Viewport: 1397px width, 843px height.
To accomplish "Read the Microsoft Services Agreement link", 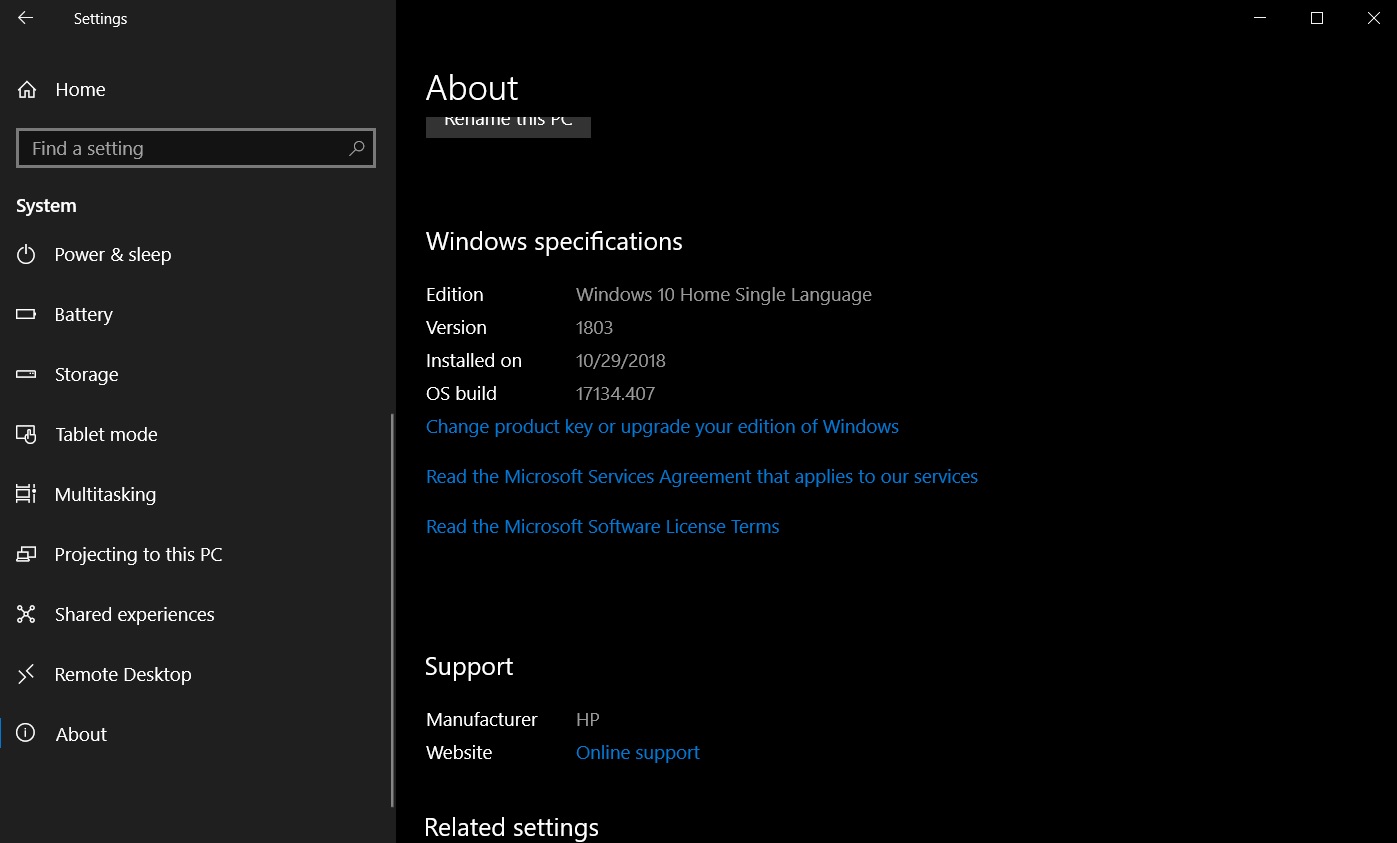I will [702, 477].
